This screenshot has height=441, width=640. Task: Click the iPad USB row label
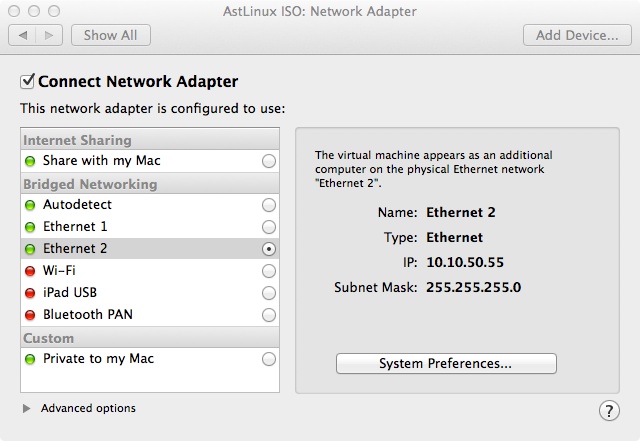[x=70, y=292]
